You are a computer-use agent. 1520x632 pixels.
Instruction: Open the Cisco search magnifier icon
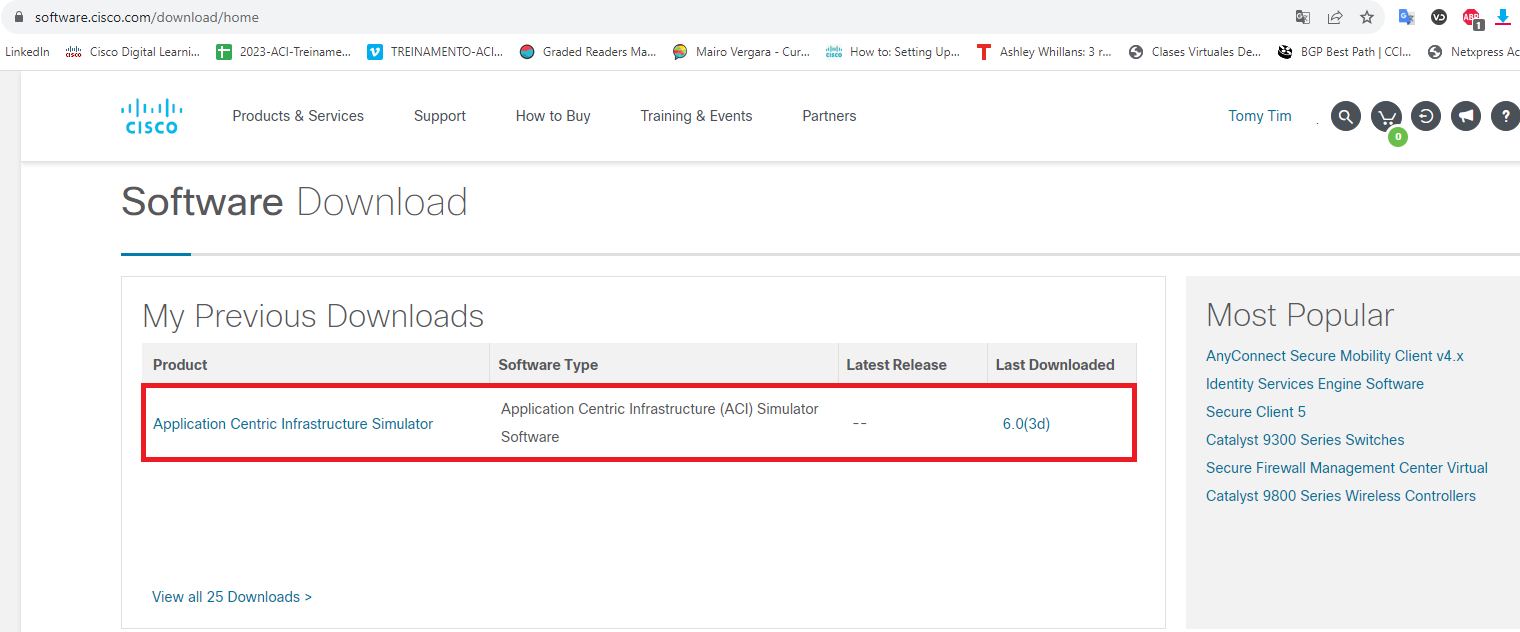pos(1345,115)
